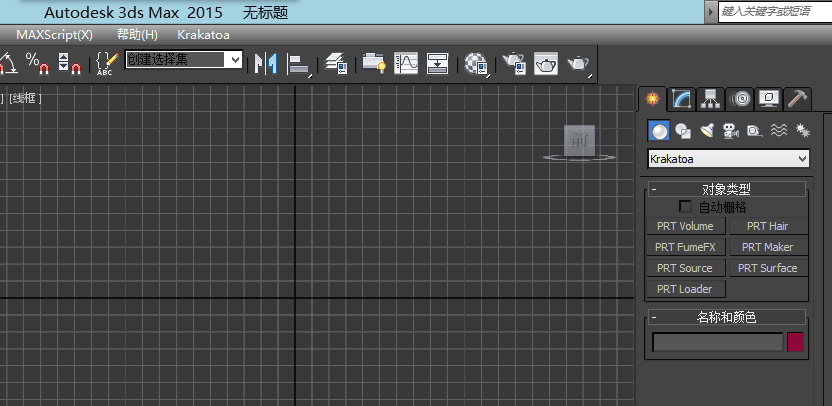Open Schematic View icon

(x=438, y=64)
